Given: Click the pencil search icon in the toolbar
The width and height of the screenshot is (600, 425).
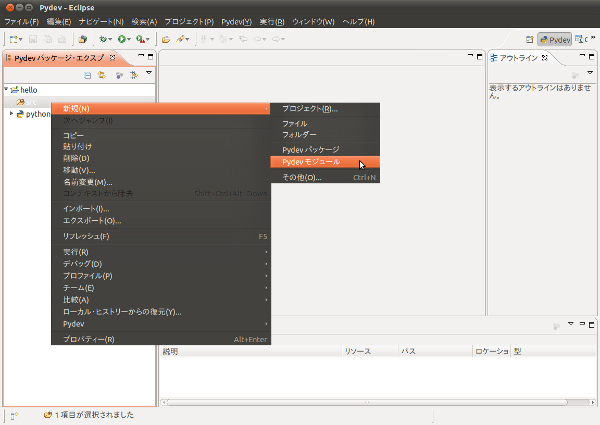Looking at the screenshot, I should (x=180, y=39).
